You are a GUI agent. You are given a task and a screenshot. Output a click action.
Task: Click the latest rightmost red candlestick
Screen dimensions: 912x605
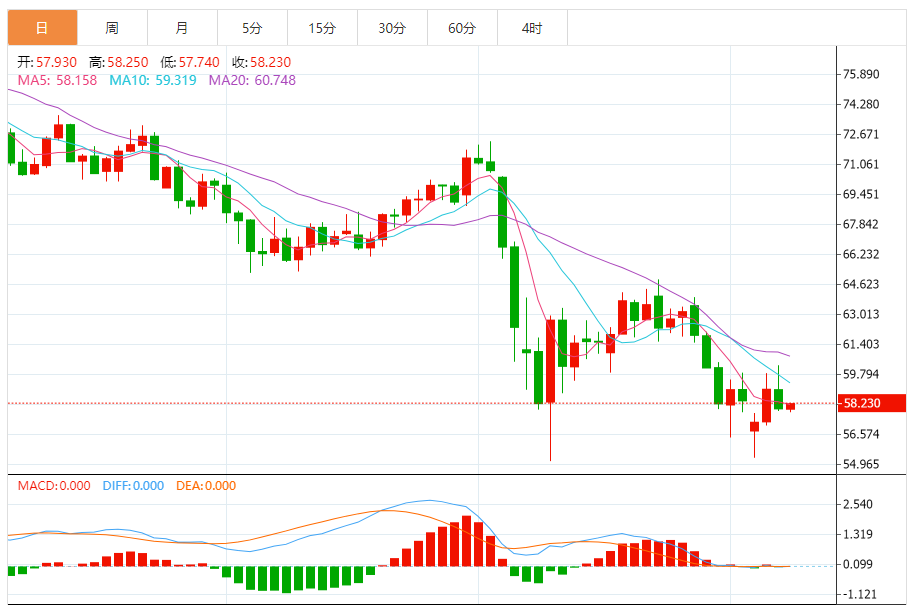tap(790, 407)
